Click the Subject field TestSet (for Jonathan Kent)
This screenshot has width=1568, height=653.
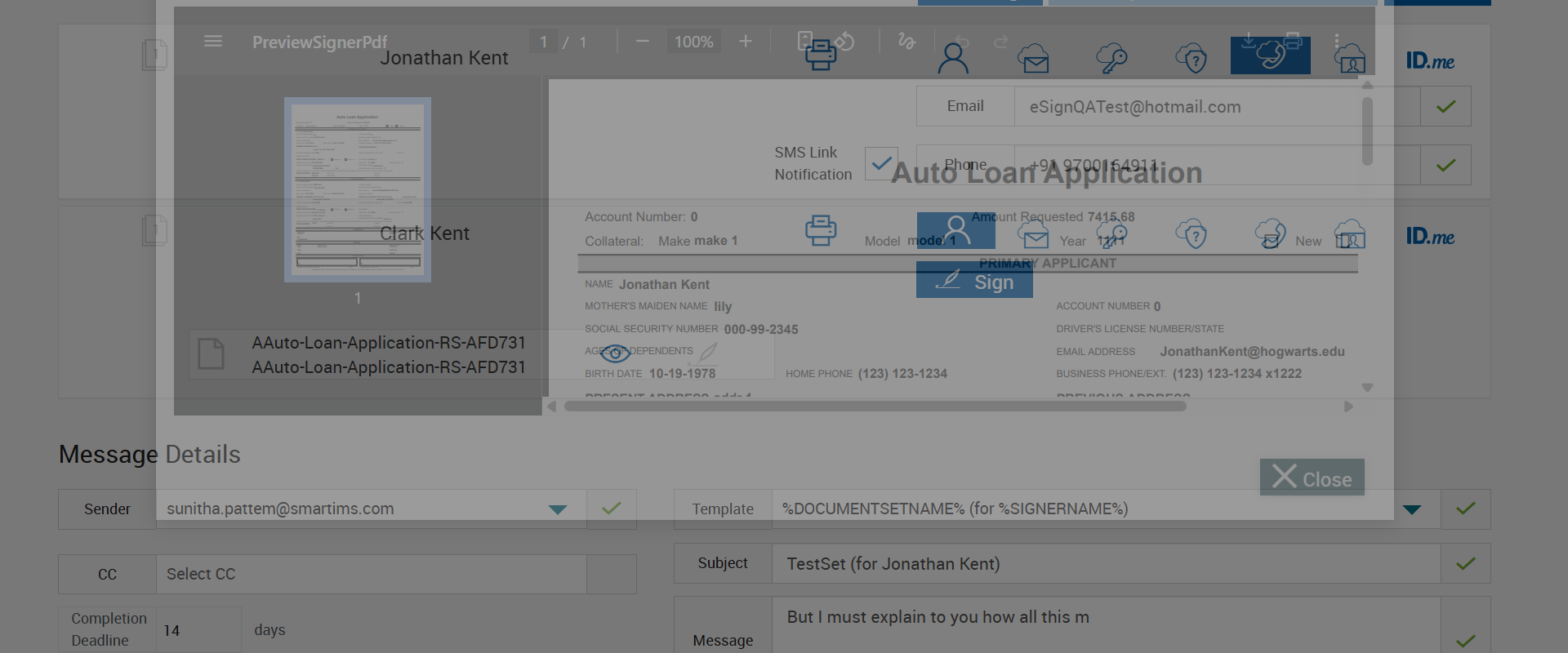pos(1107,563)
